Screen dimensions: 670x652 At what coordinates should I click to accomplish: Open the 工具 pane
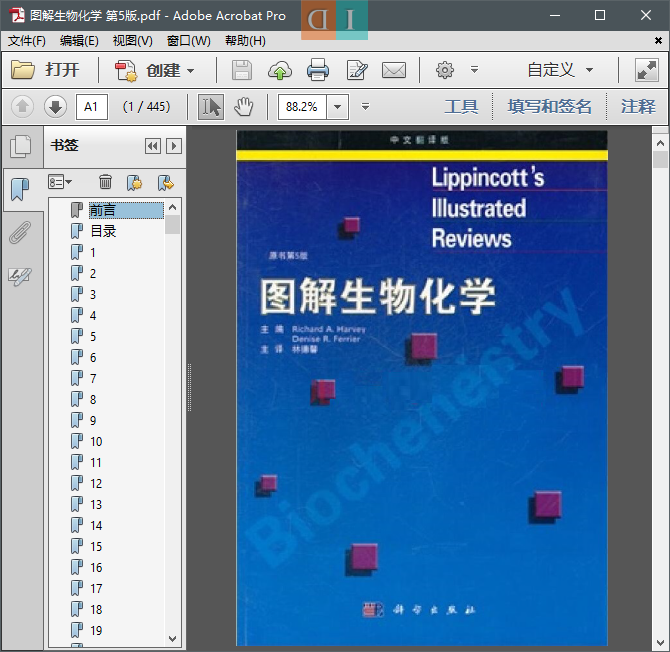[461, 106]
